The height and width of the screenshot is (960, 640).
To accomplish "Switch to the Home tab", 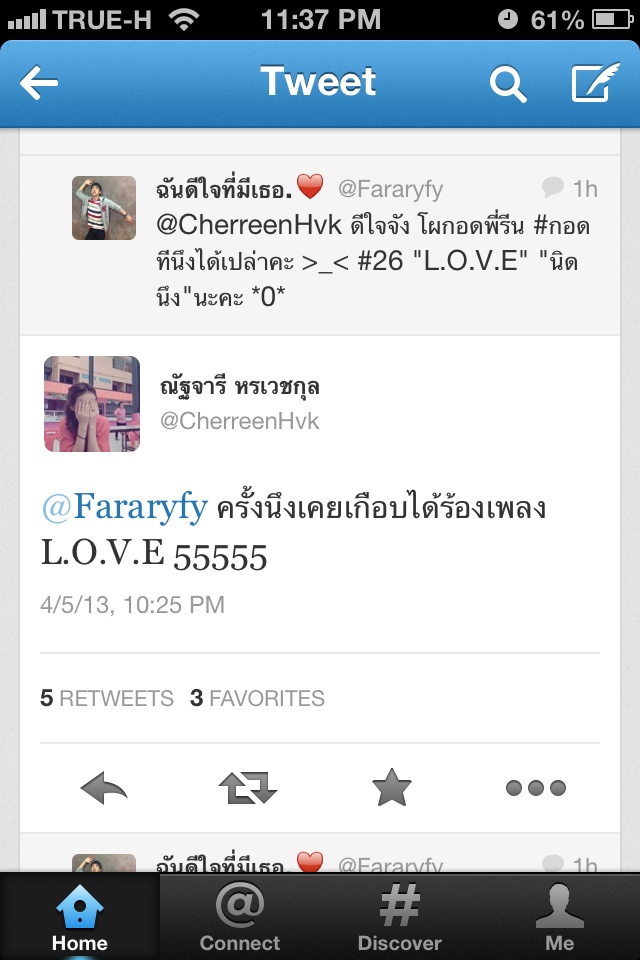I will tap(80, 916).
